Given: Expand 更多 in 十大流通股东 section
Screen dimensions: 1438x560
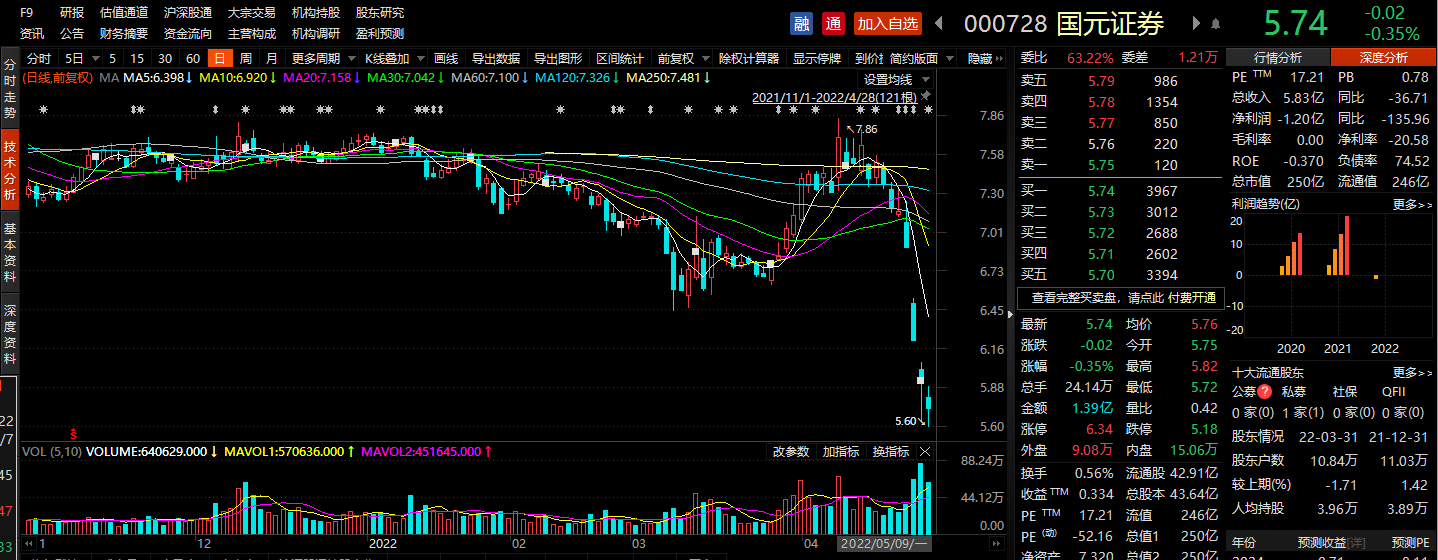Looking at the screenshot, I should (x=1412, y=371).
